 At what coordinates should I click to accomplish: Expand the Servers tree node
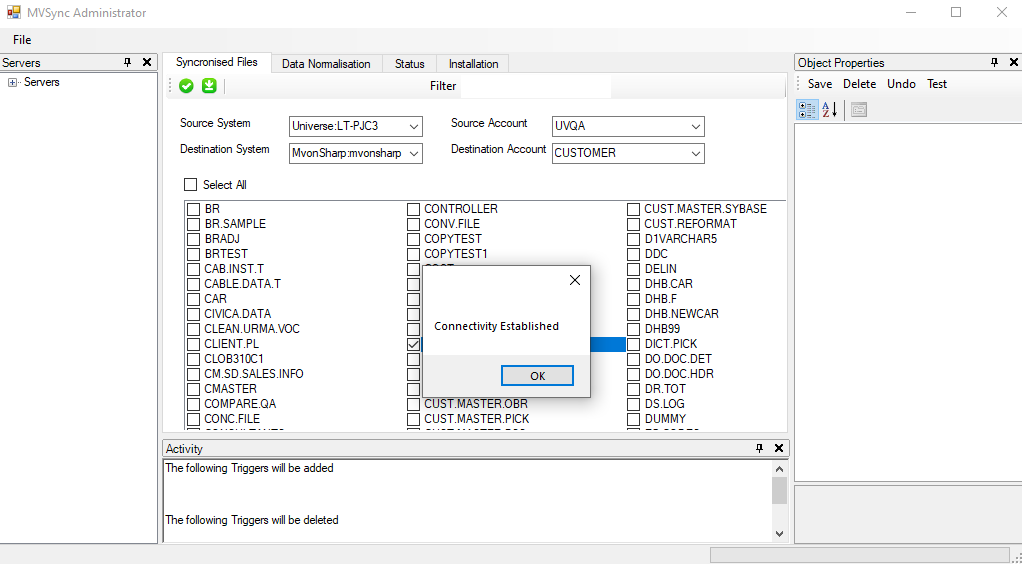[12, 82]
